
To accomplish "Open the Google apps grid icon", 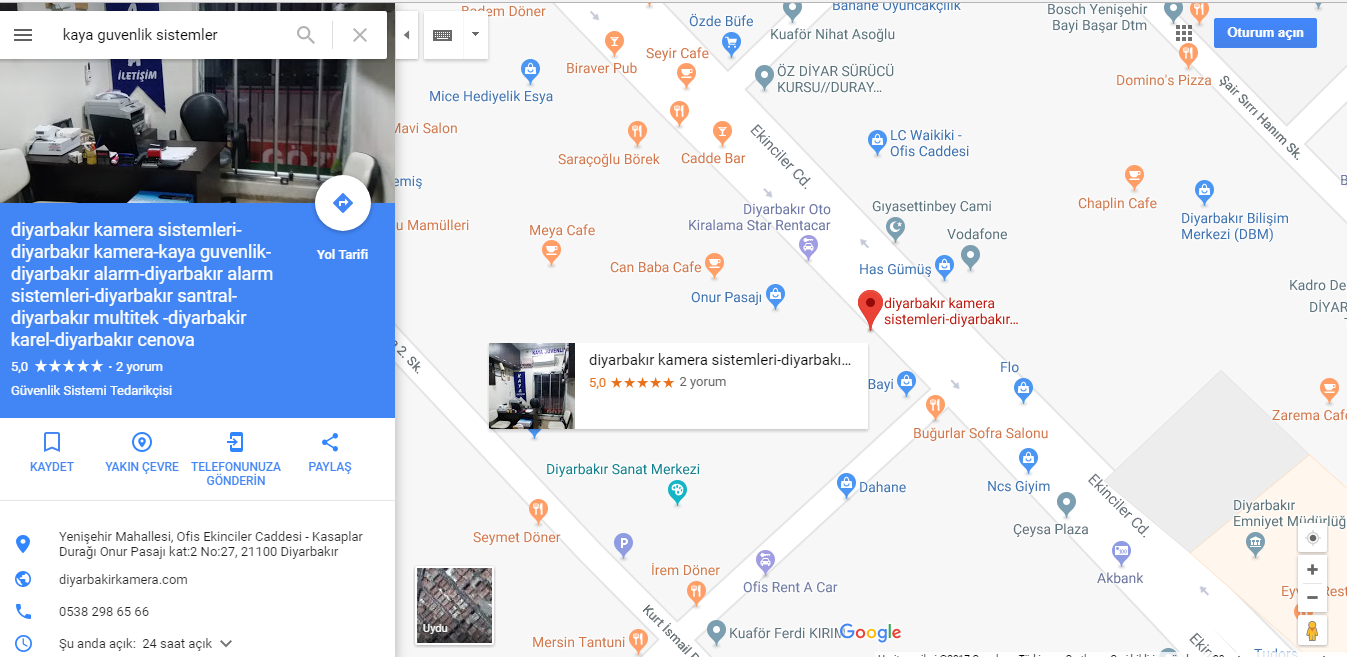I will click(1184, 33).
